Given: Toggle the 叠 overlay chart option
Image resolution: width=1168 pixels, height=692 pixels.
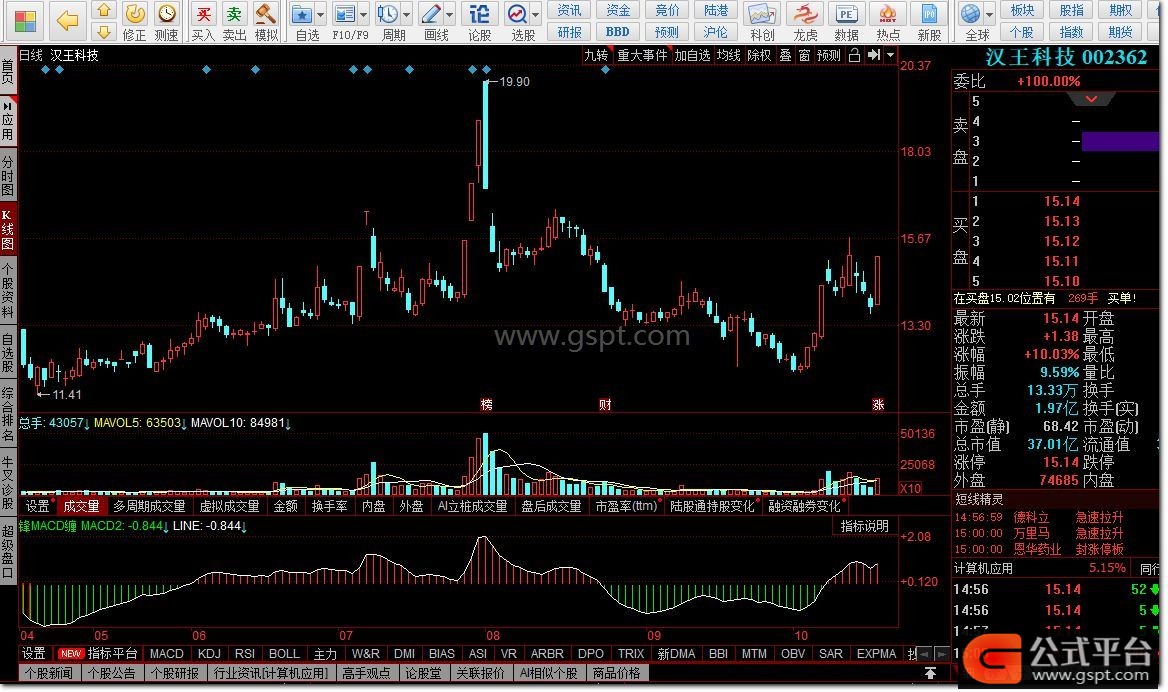Looking at the screenshot, I should [x=785, y=55].
